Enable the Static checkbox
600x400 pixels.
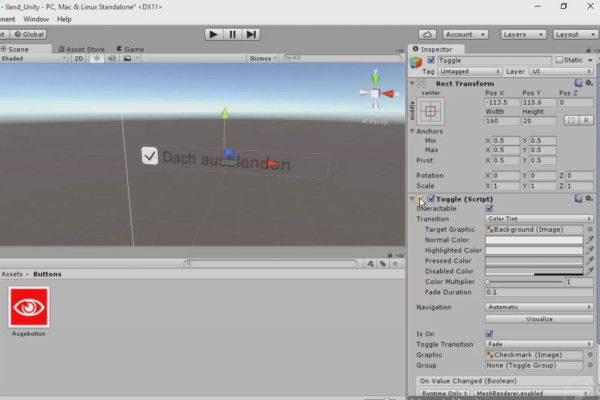pyautogui.click(x=559, y=60)
